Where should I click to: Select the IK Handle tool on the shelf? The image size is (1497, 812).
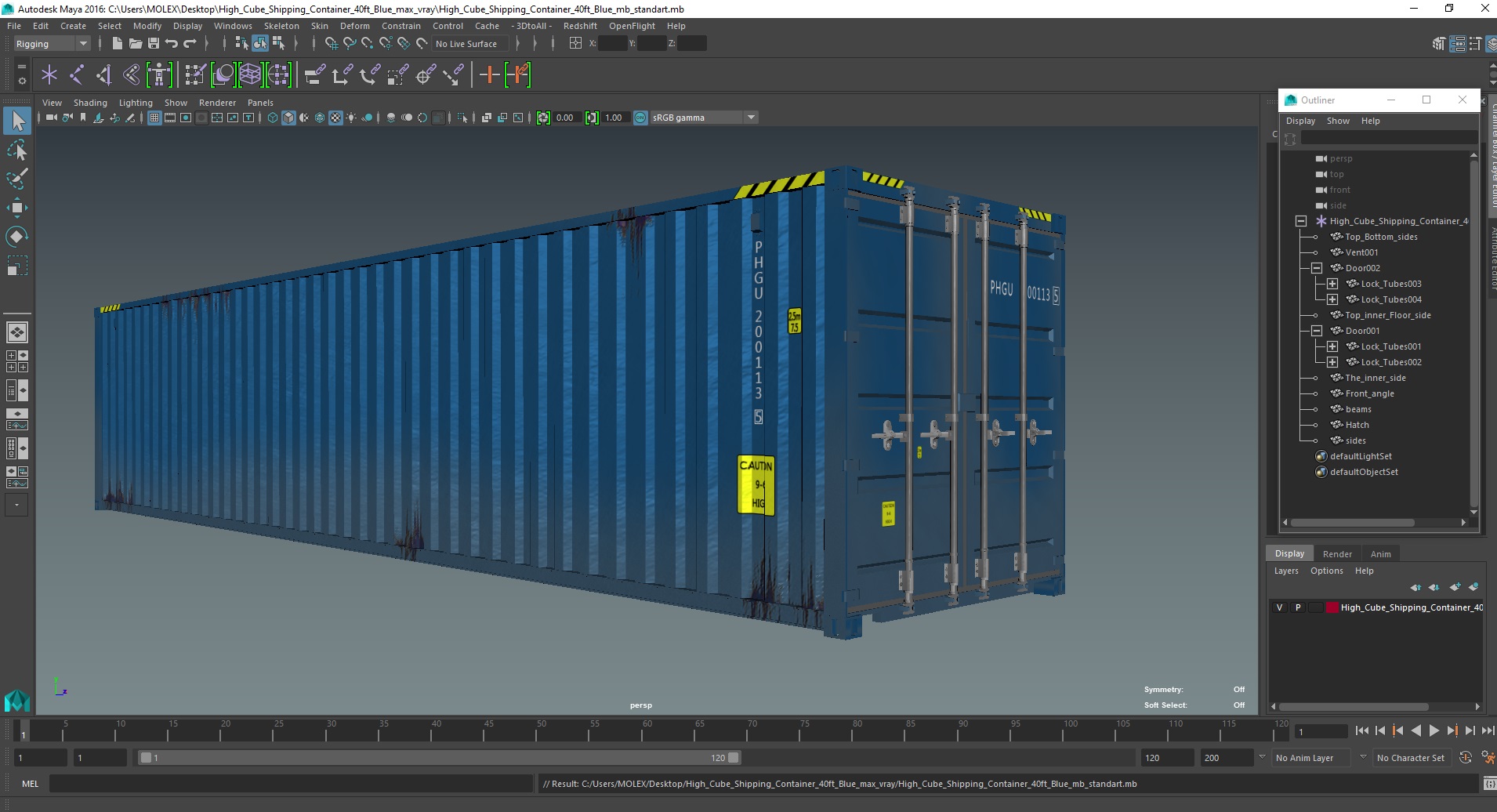pos(103,75)
